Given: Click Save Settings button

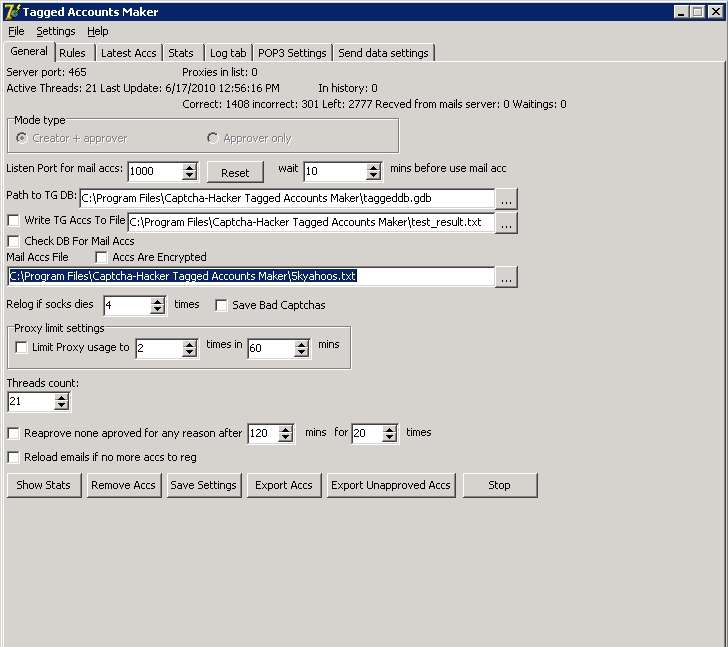Looking at the screenshot, I should [x=203, y=485].
